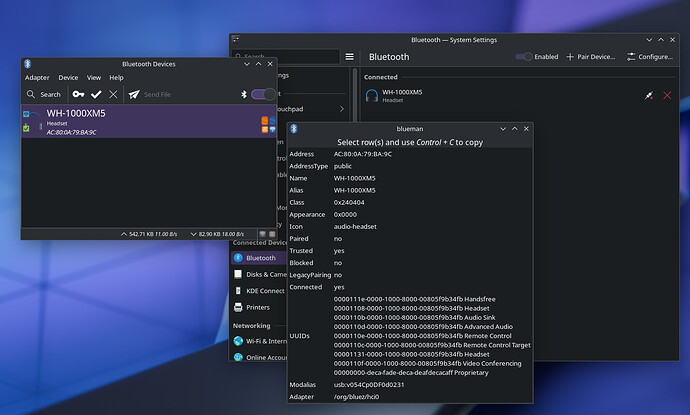
Task: Click the Trust checkmark icon in Bluetooth Devices toolbar
Action: (96, 94)
